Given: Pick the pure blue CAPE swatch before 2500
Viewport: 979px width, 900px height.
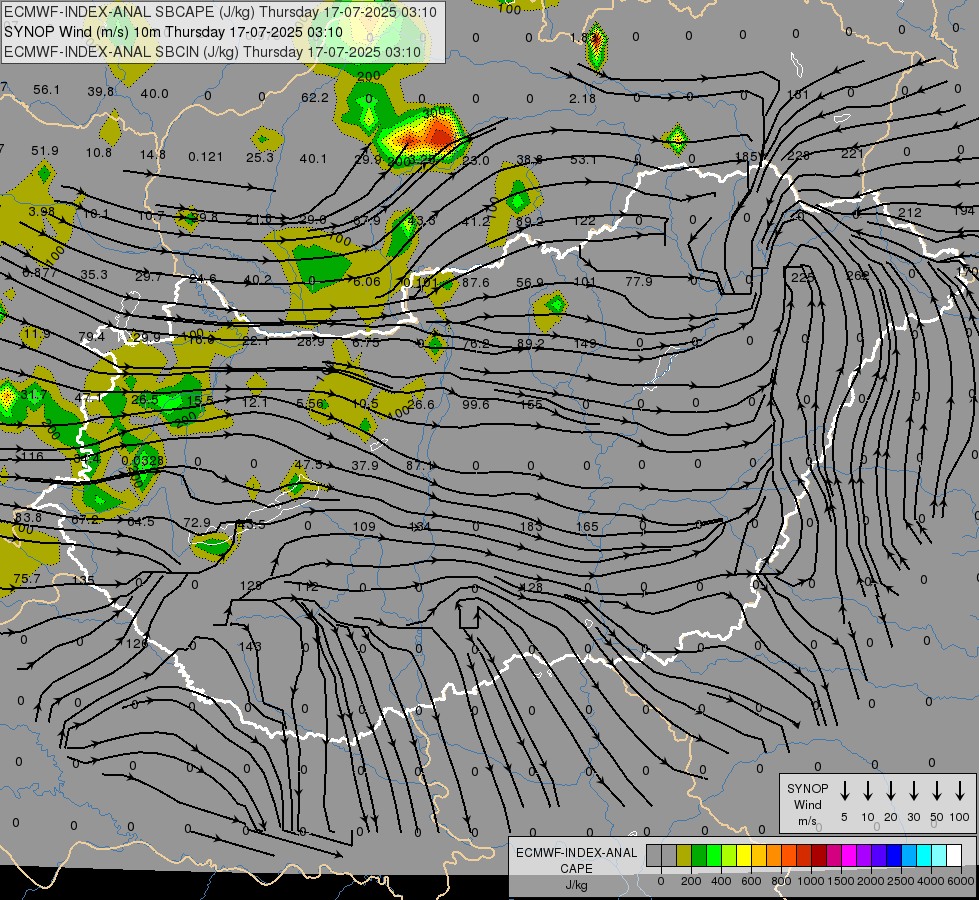Looking at the screenshot, I should 894,856.
